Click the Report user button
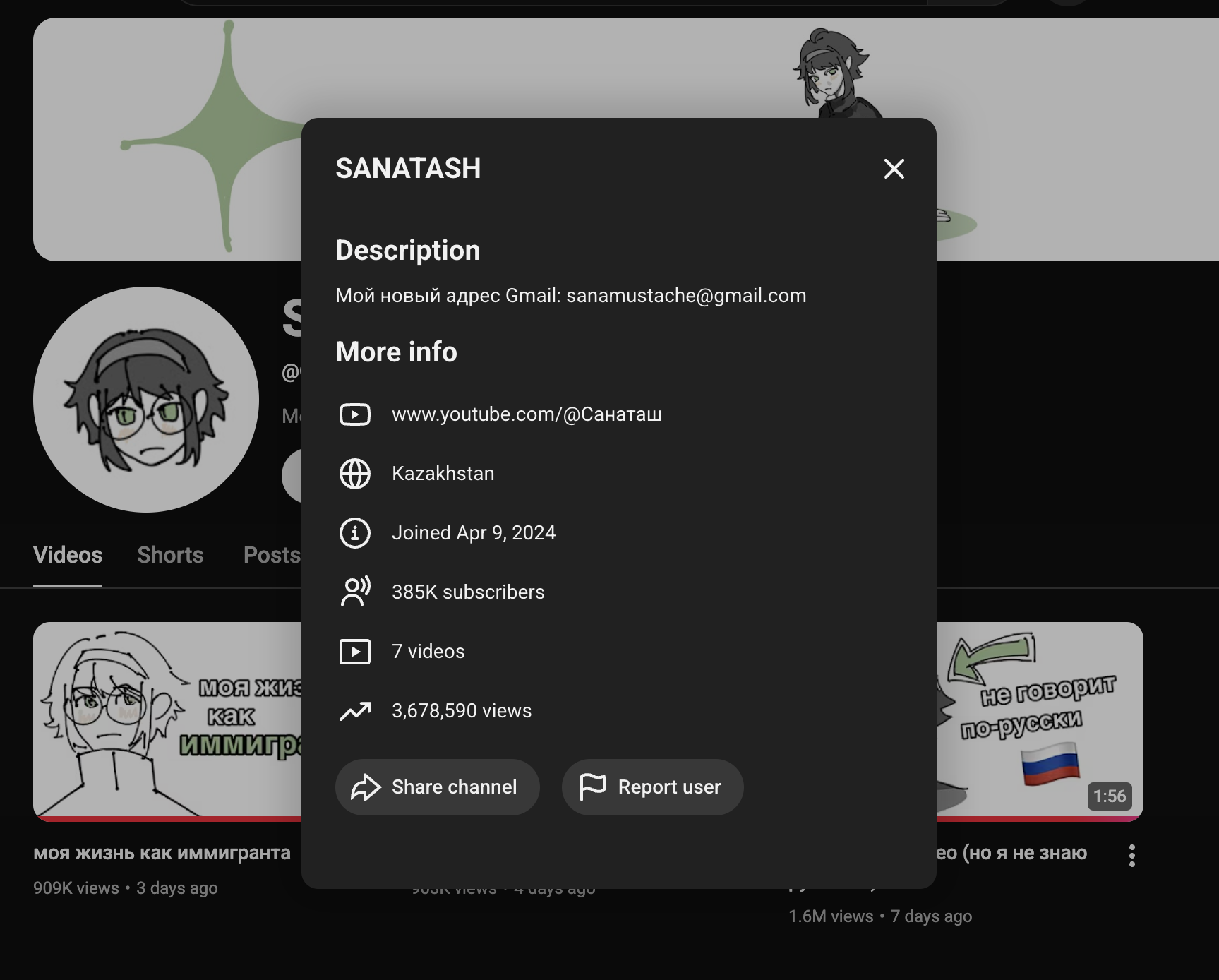The height and width of the screenshot is (980, 1219). point(652,787)
